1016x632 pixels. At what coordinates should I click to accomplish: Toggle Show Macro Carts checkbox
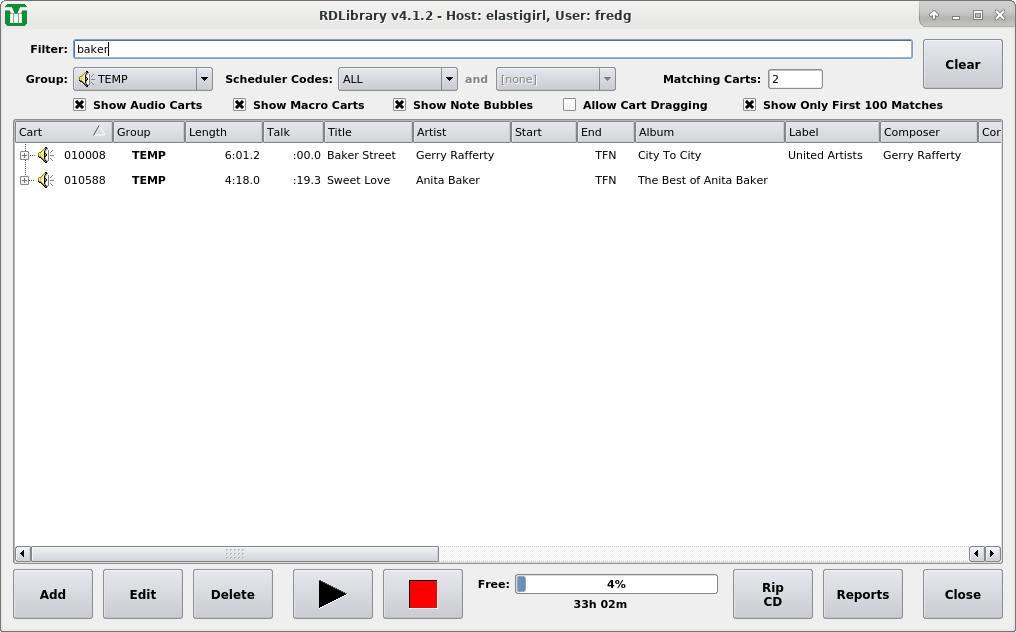[x=240, y=105]
